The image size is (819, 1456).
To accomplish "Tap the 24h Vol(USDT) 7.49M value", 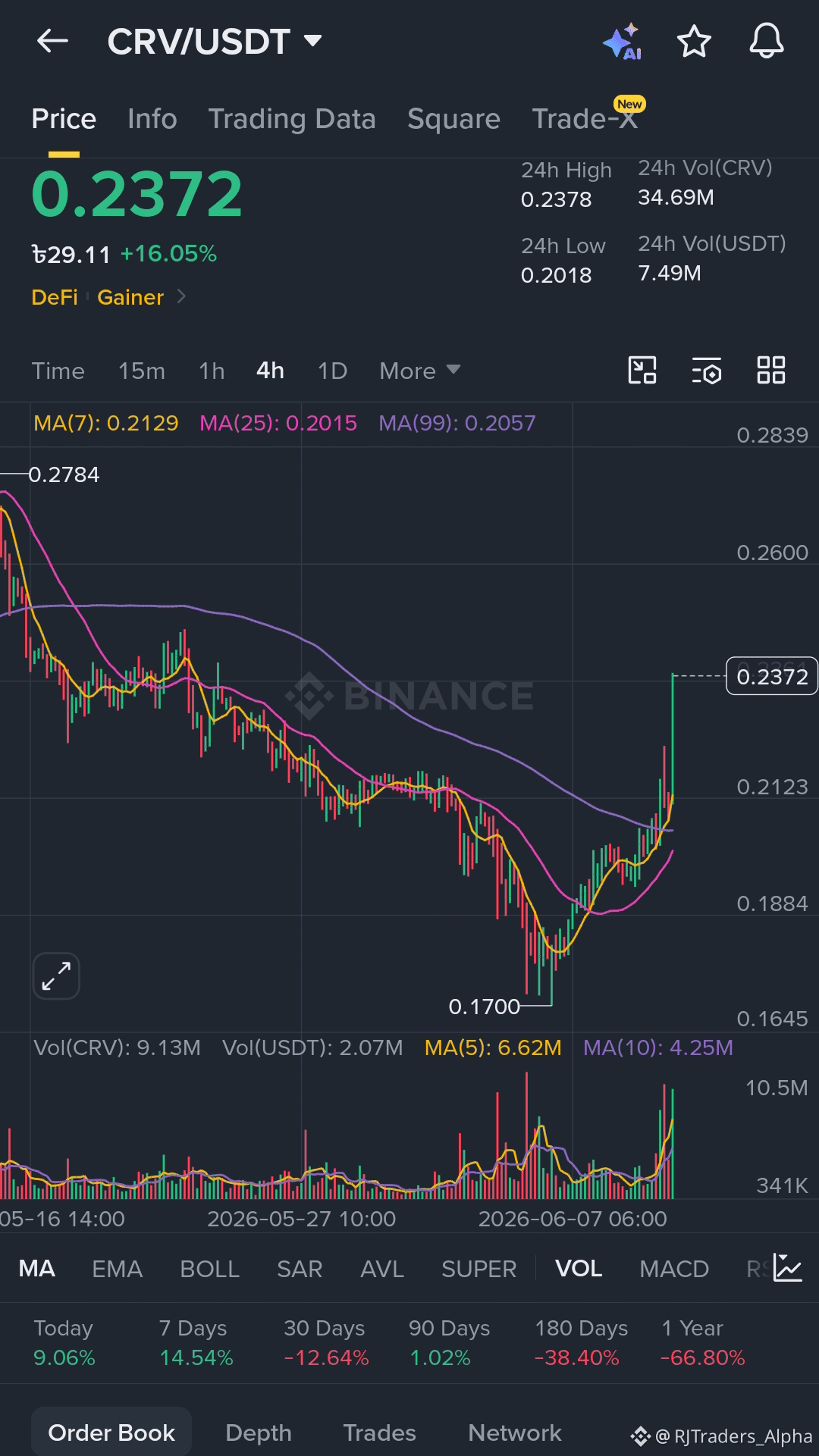I will pyautogui.click(x=670, y=274).
